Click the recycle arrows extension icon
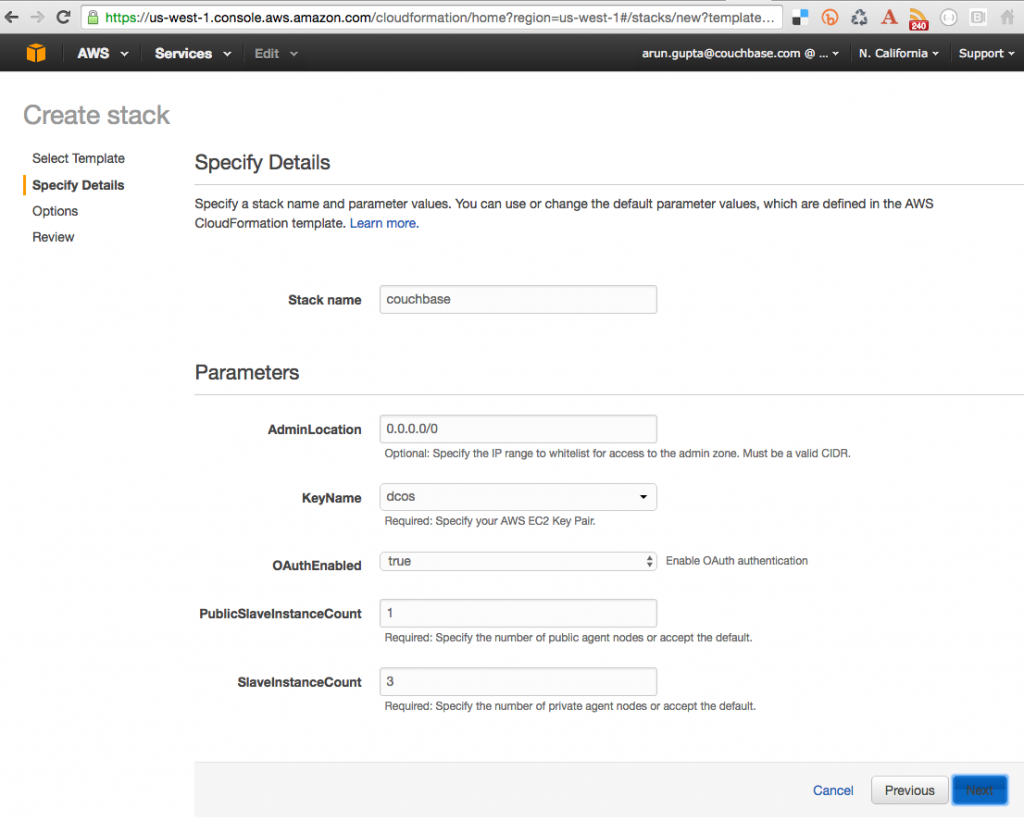This screenshot has width=1024, height=821. coord(859,18)
